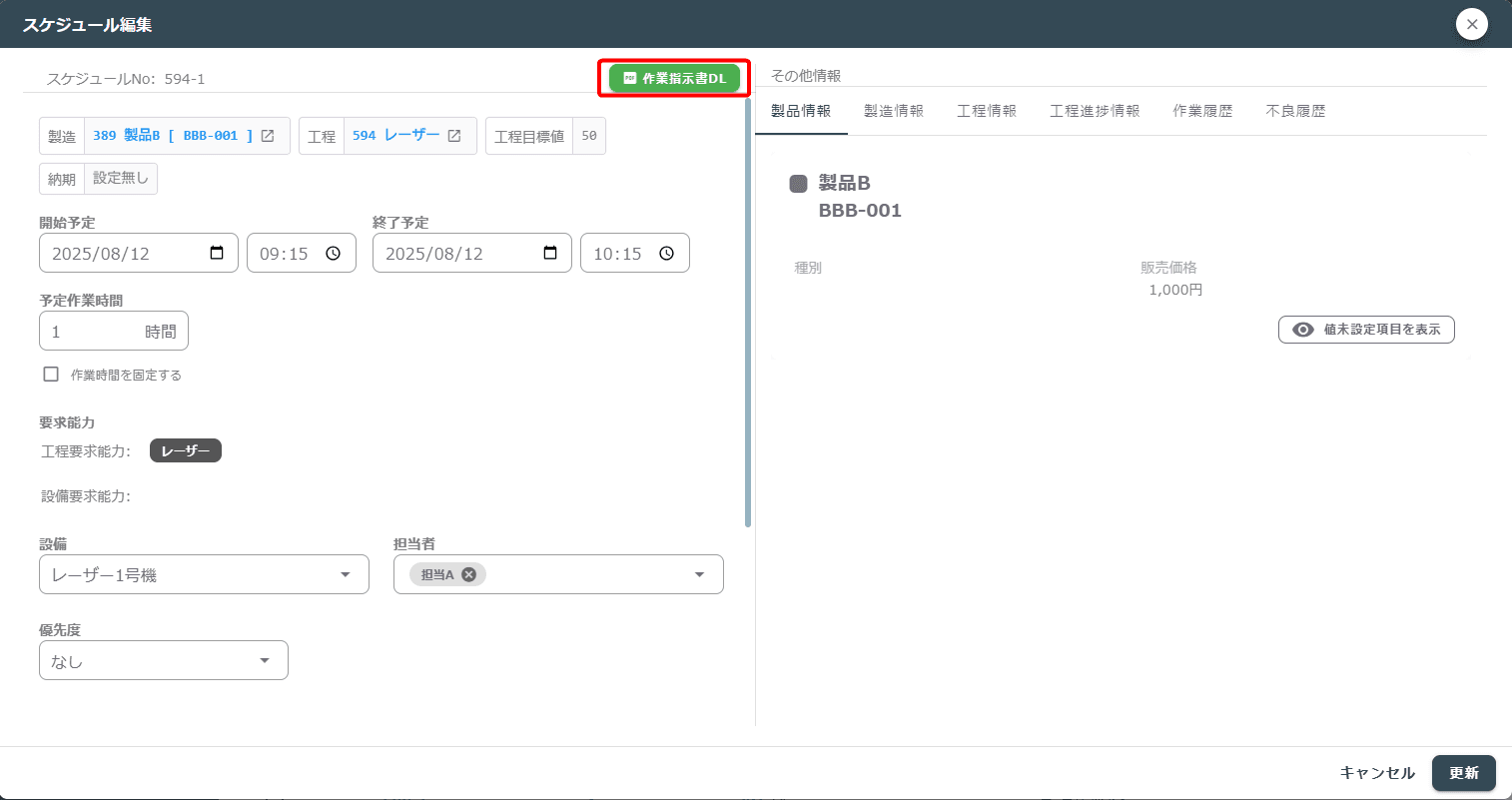Open the 不良履歴 tab
Screen dimensions: 1512x800
pyautogui.click(x=1295, y=111)
